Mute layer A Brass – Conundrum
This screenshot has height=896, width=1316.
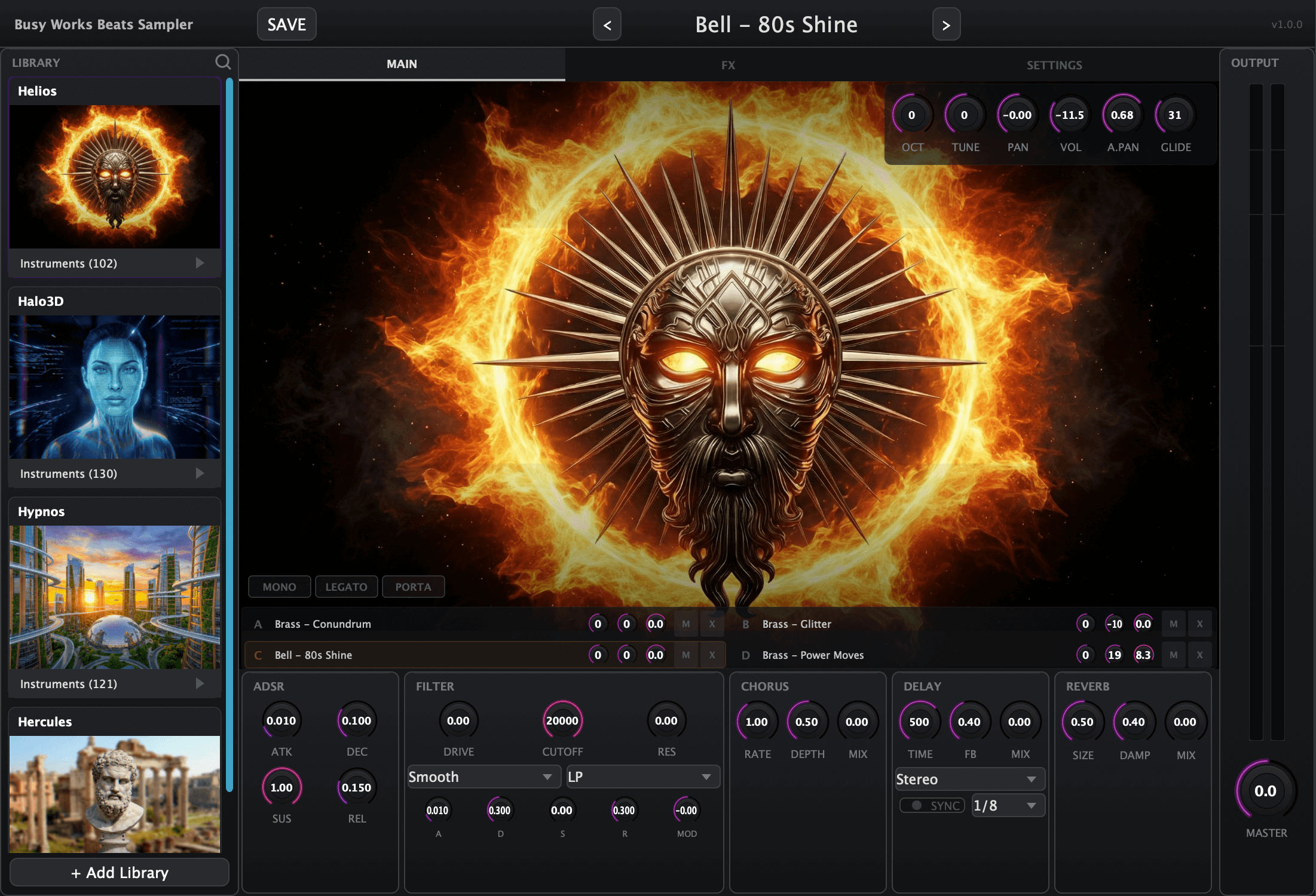(x=685, y=624)
